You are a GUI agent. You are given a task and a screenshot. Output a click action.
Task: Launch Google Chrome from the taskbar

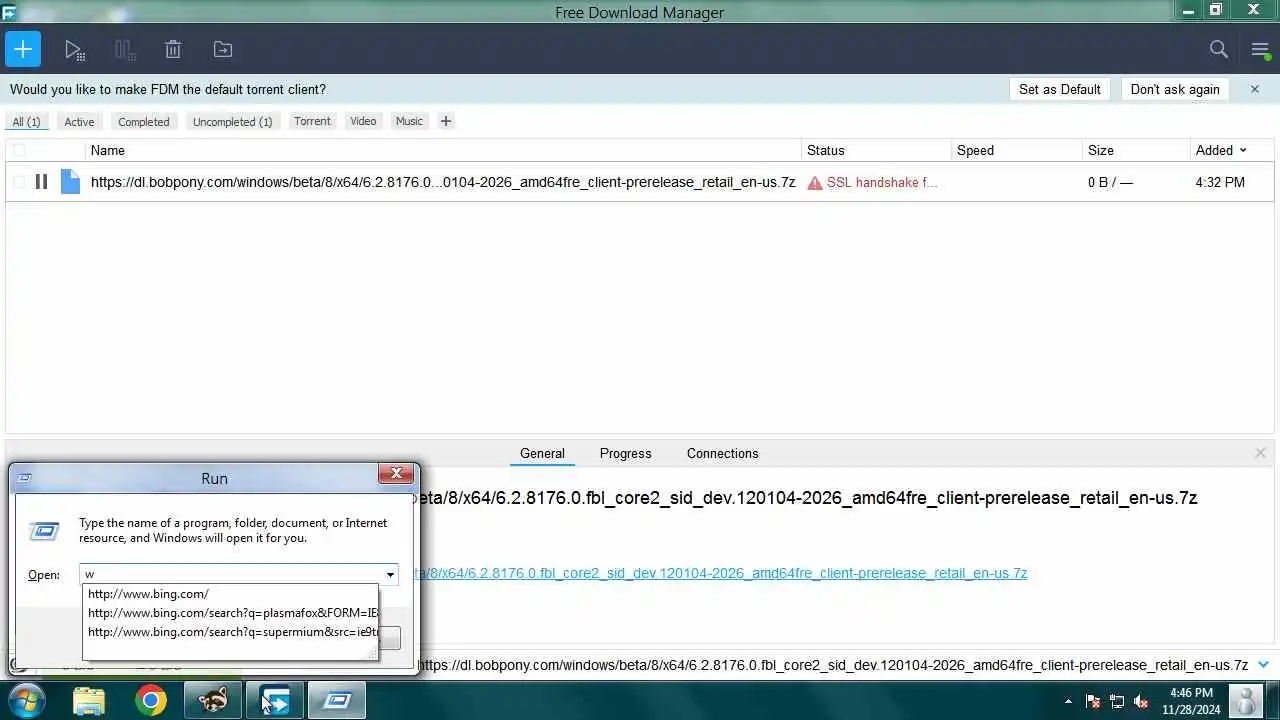151,700
